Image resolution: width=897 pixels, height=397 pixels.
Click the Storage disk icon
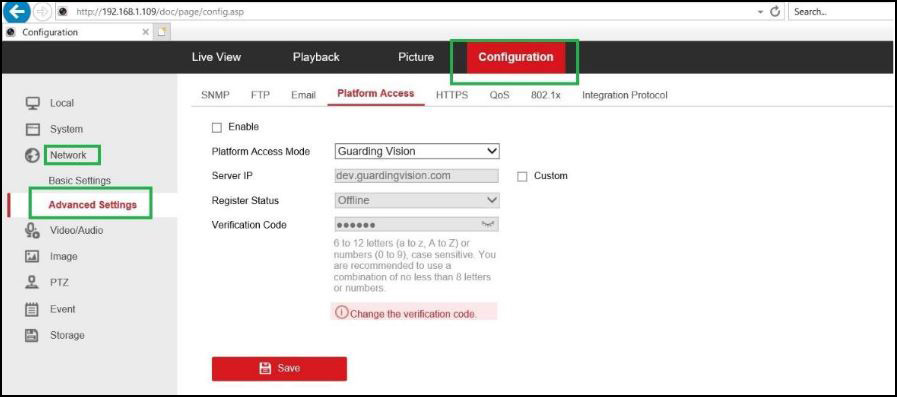point(32,335)
